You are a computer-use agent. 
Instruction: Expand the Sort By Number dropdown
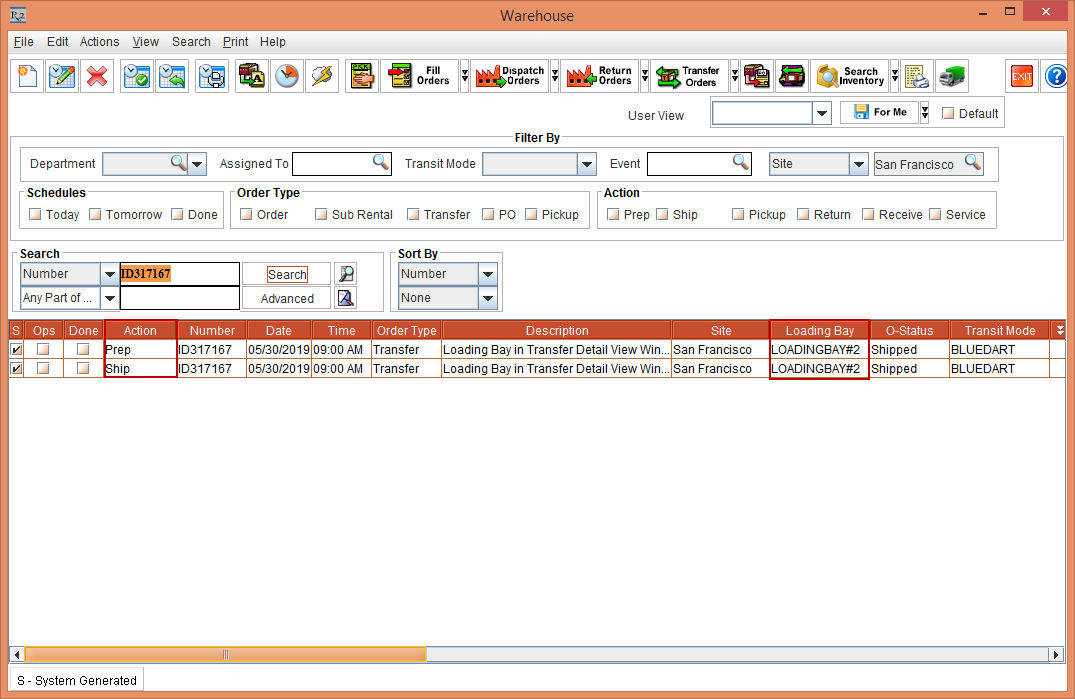487,274
